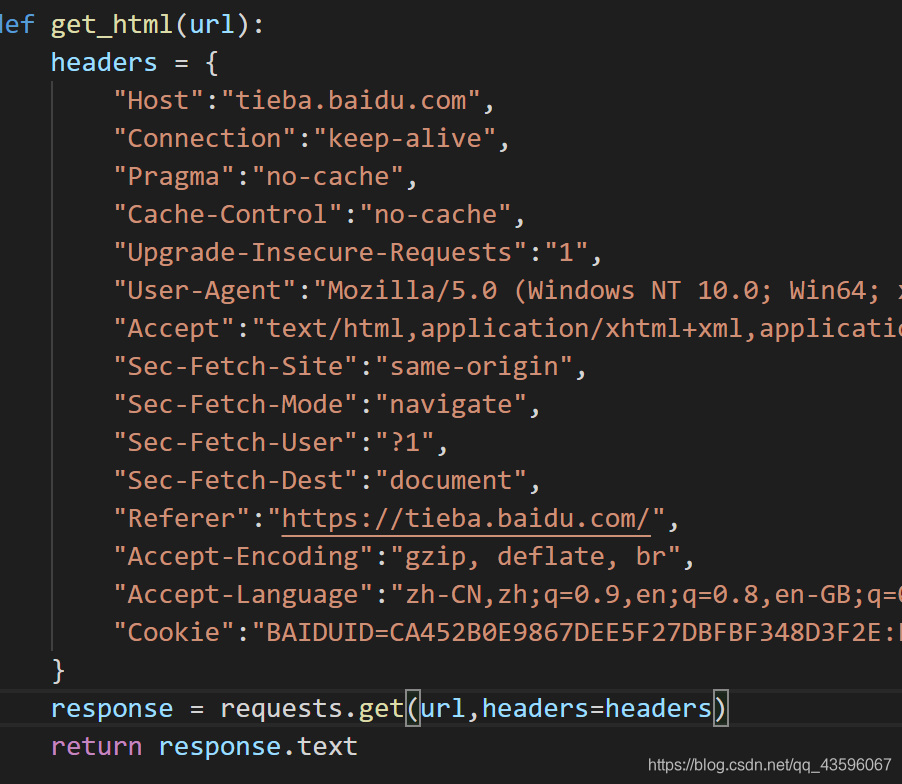Click the "User-Agent" key
The width and height of the screenshot is (902, 784).
tap(205, 290)
